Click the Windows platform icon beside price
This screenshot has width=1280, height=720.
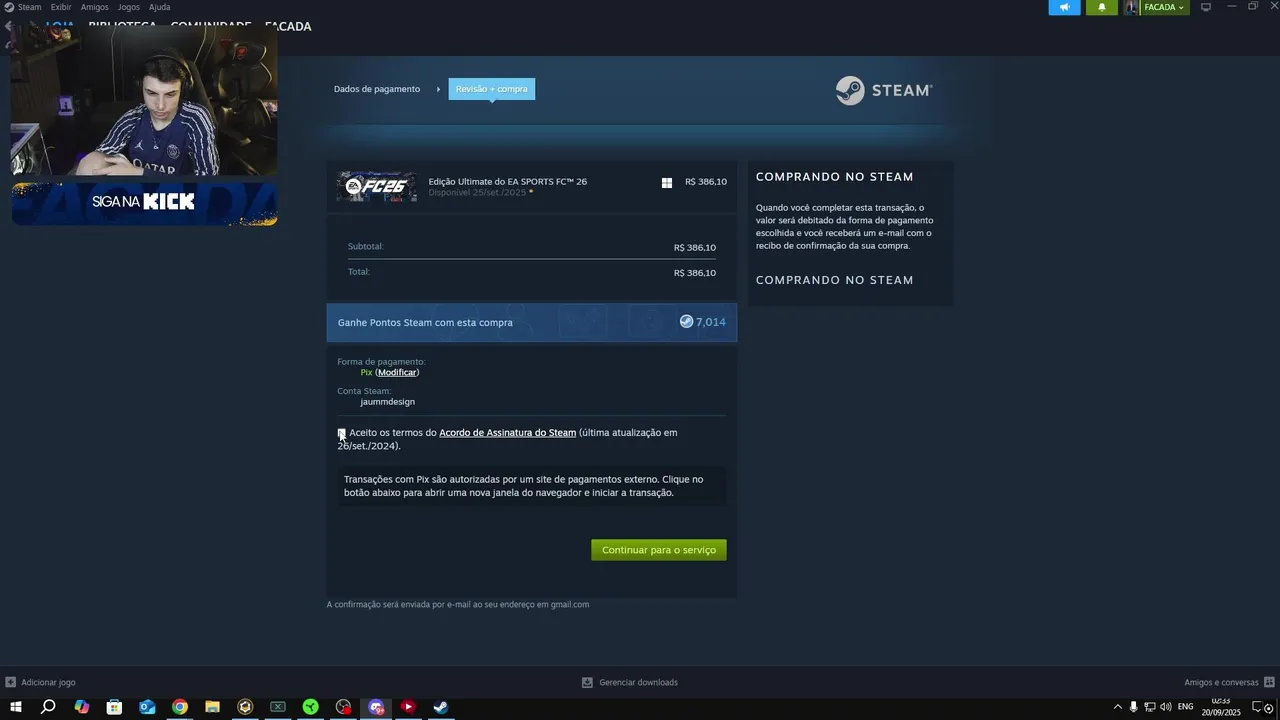tap(667, 182)
